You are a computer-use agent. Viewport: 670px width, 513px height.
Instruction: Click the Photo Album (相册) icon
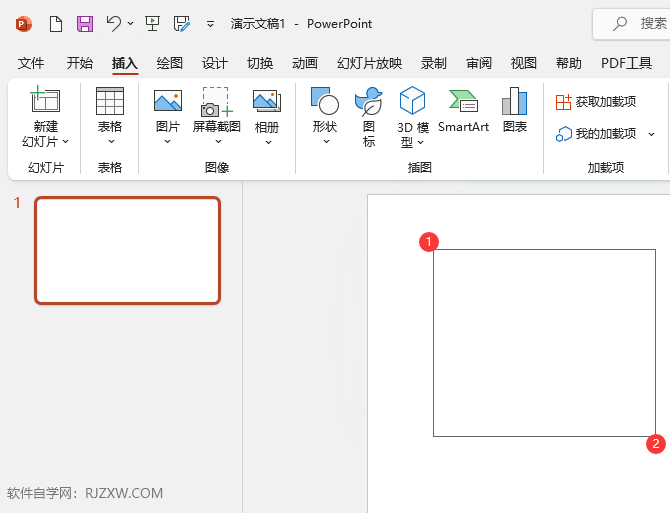[267, 101]
